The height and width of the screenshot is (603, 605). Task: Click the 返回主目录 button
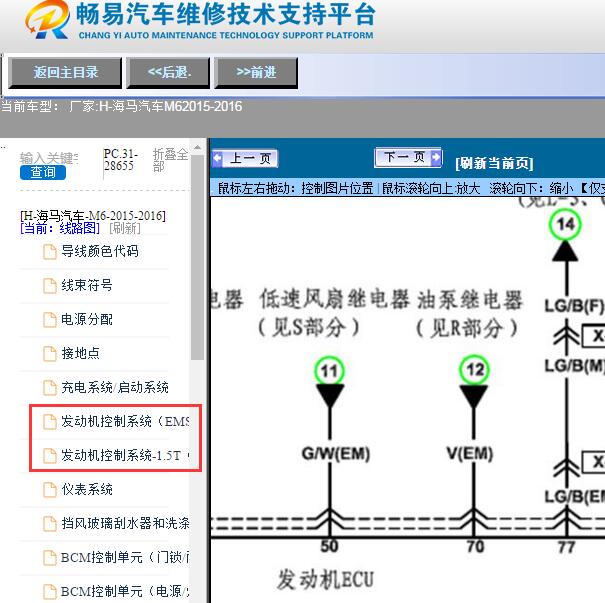[65, 73]
